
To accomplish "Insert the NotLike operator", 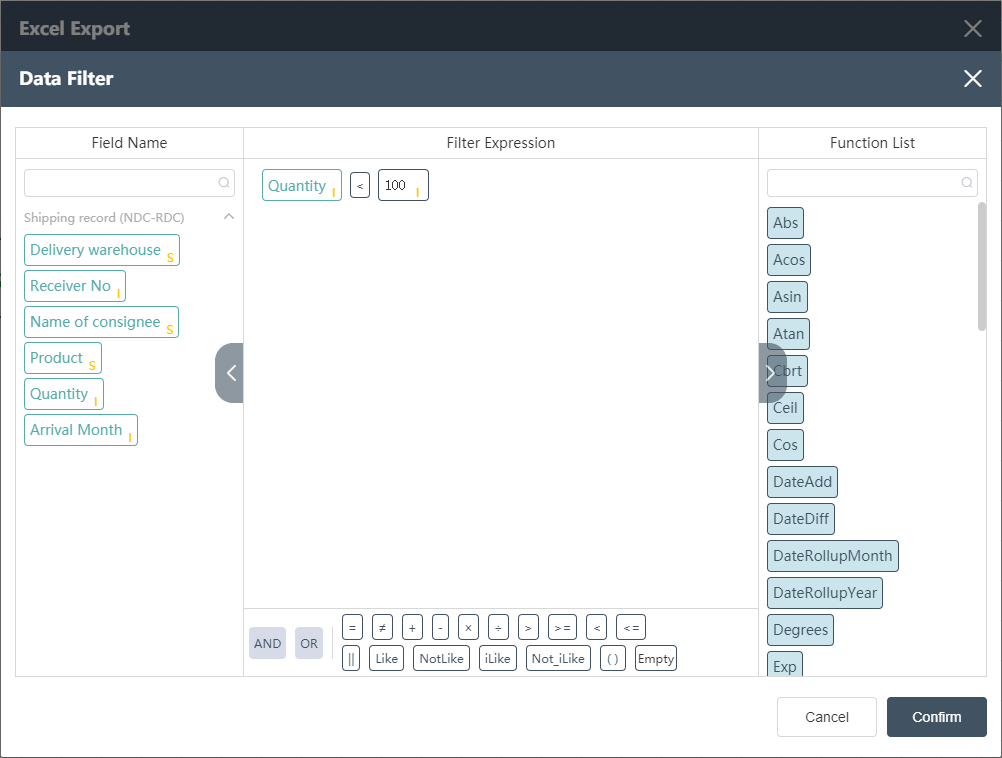I will click(x=442, y=658).
